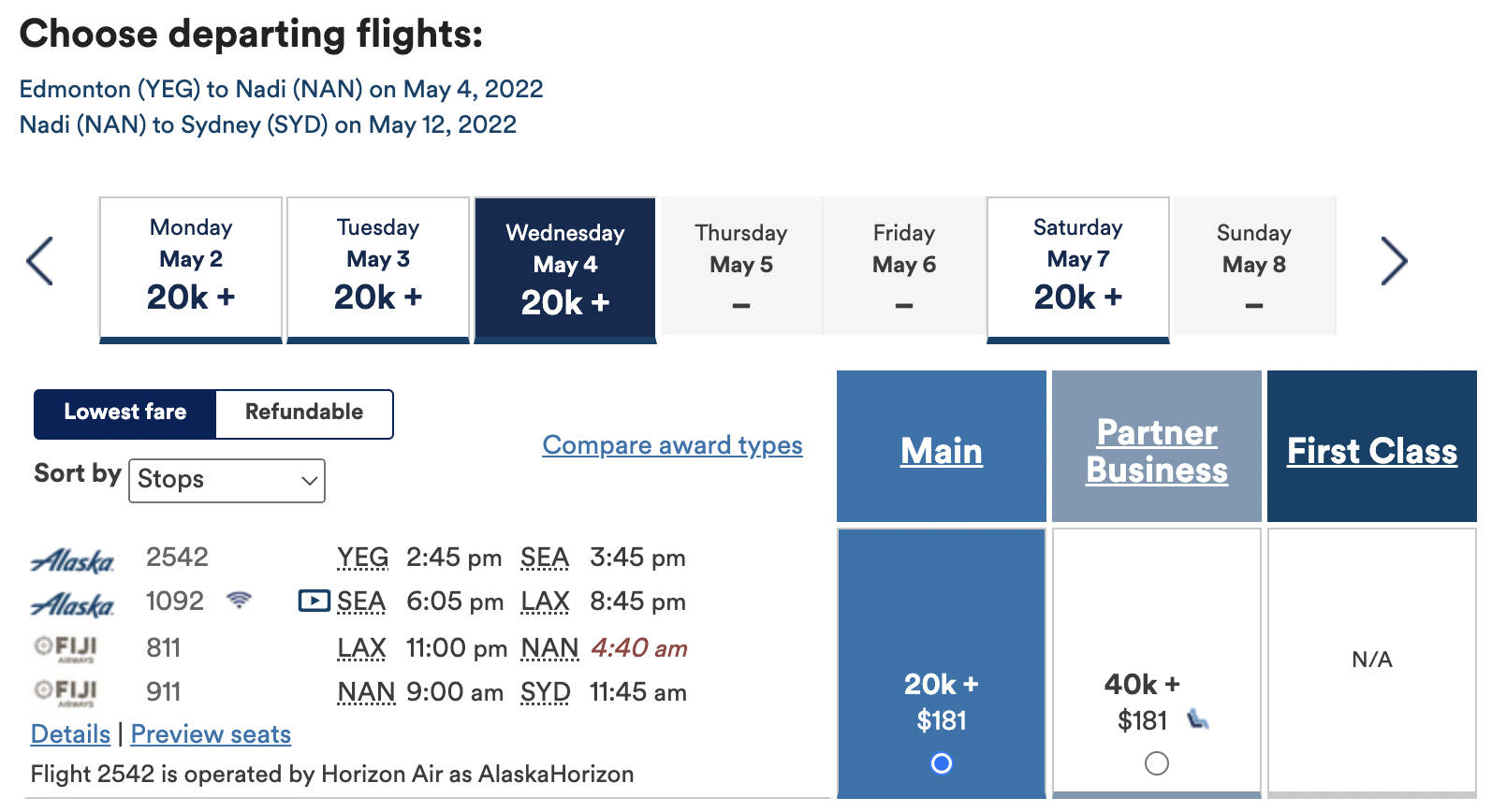The width and height of the screenshot is (1492, 812).
Task: Click the YEG airport code abbreviation
Action: [x=362, y=558]
